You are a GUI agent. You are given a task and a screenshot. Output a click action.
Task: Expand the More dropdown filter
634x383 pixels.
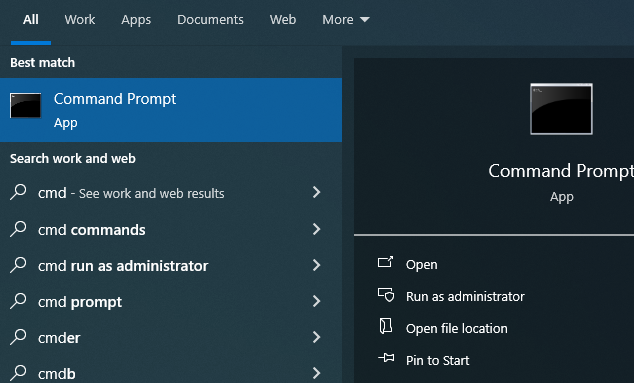(x=346, y=20)
